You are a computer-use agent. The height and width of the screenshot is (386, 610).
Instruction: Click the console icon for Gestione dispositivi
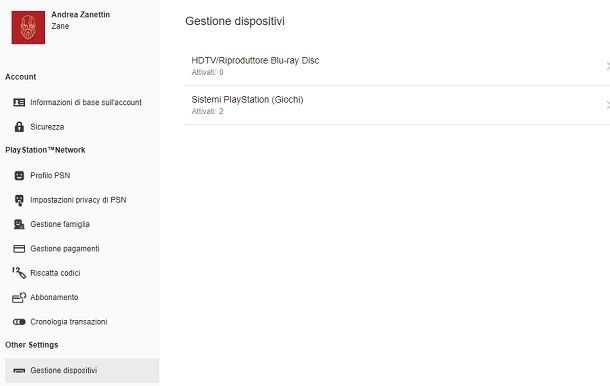19,370
